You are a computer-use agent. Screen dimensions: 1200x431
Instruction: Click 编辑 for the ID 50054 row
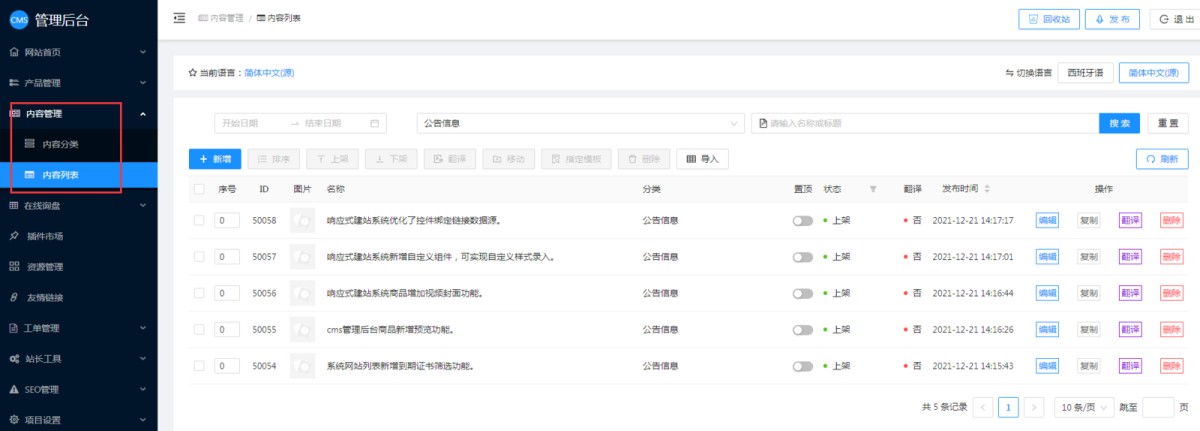pyautogui.click(x=1046, y=366)
